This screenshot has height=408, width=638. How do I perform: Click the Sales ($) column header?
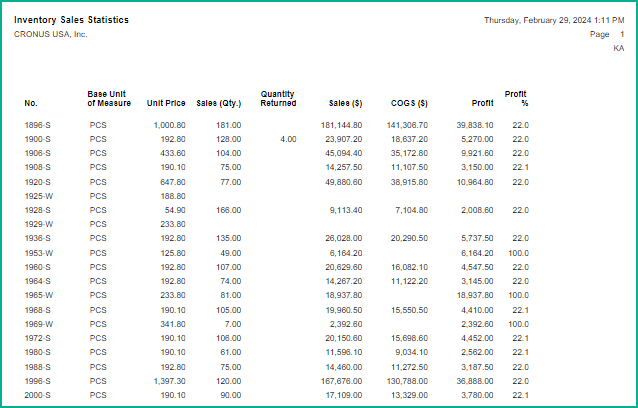coord(345,103)
